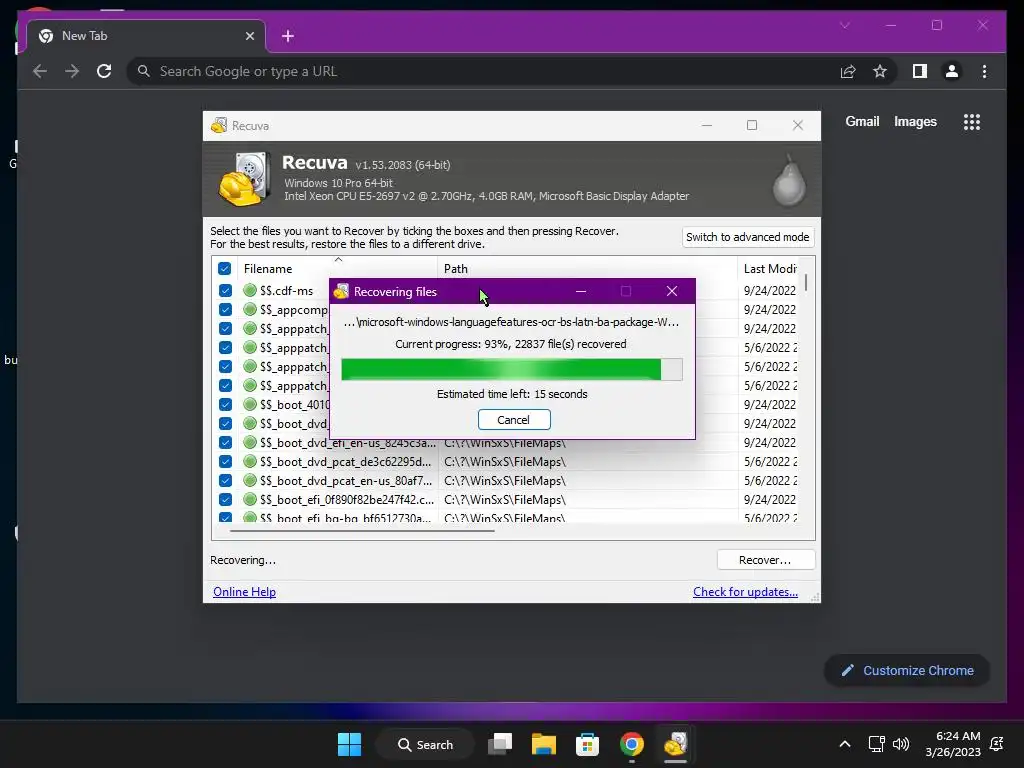Uncheck $$_boot_dvd_pcat_de3c62295d file checkbox

click(225, 461)
